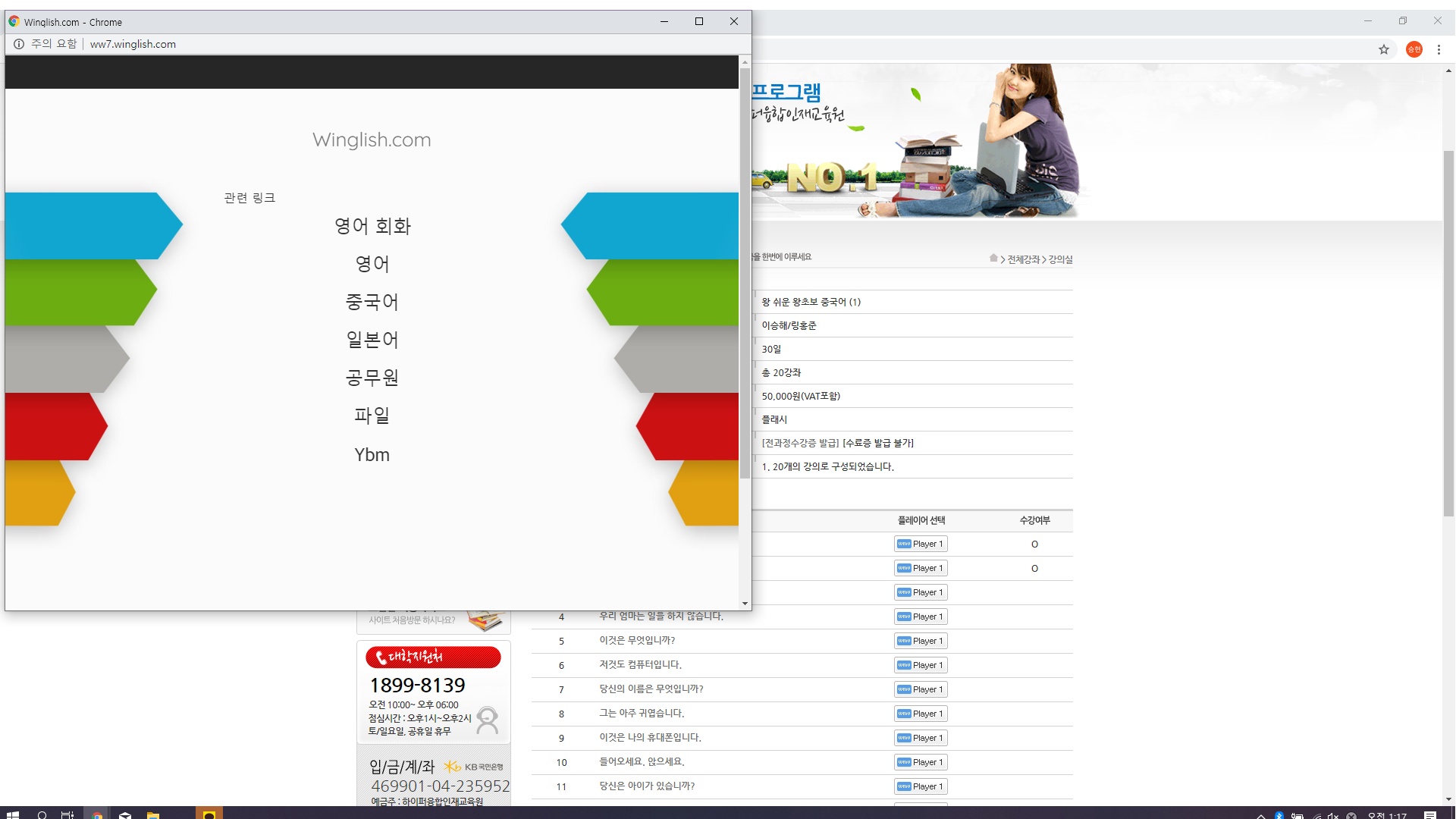Viewport: 1456px width, 819px height.
Task: Click the popup scrollbar's down arrow
Action: [745, 604]
